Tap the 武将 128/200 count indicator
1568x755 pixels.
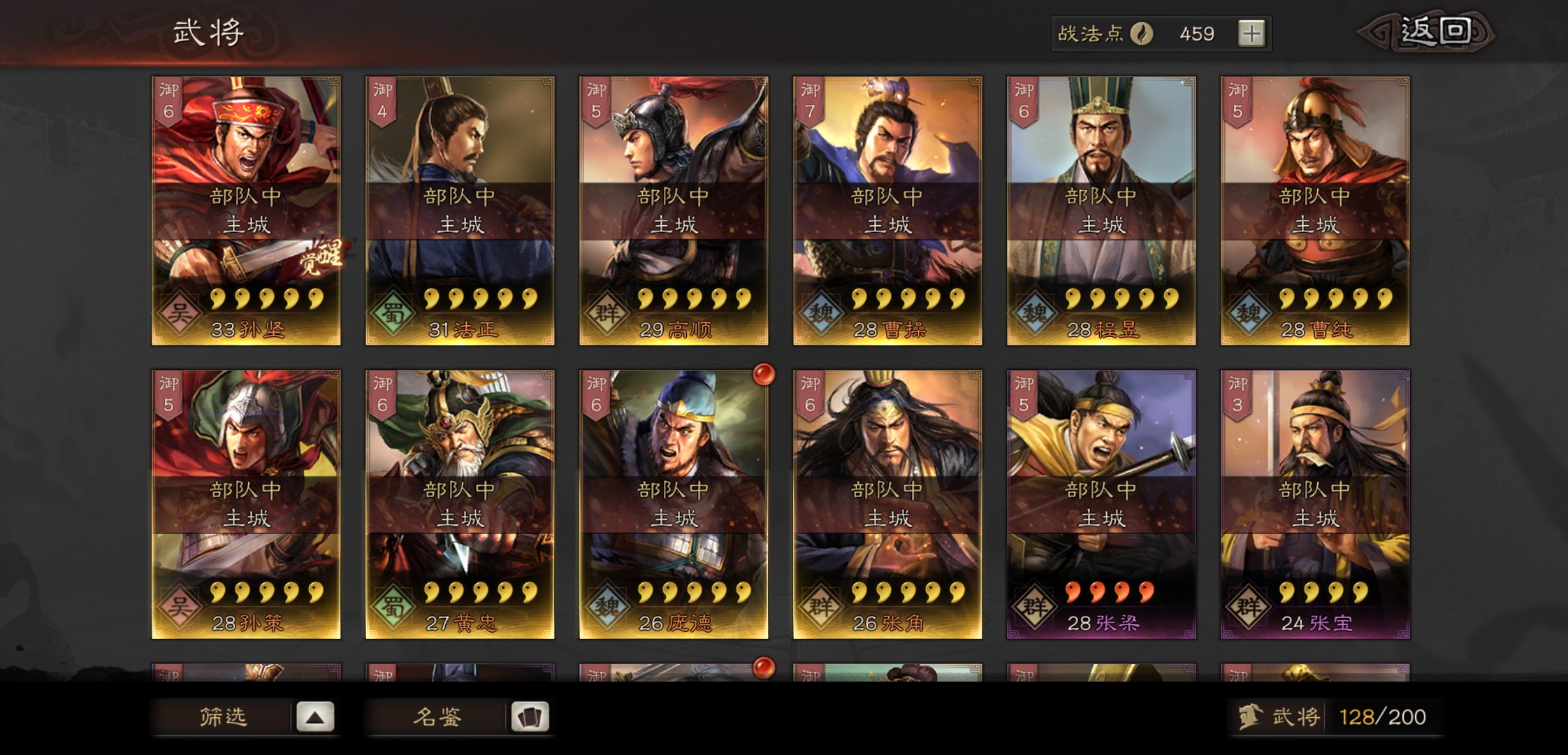[1335, 717]
